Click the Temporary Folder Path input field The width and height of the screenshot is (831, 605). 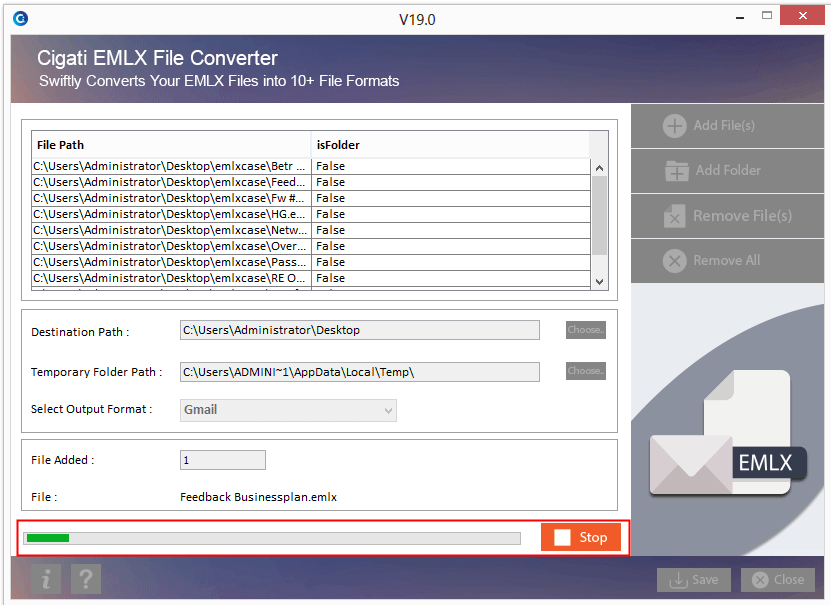(360, 372)
